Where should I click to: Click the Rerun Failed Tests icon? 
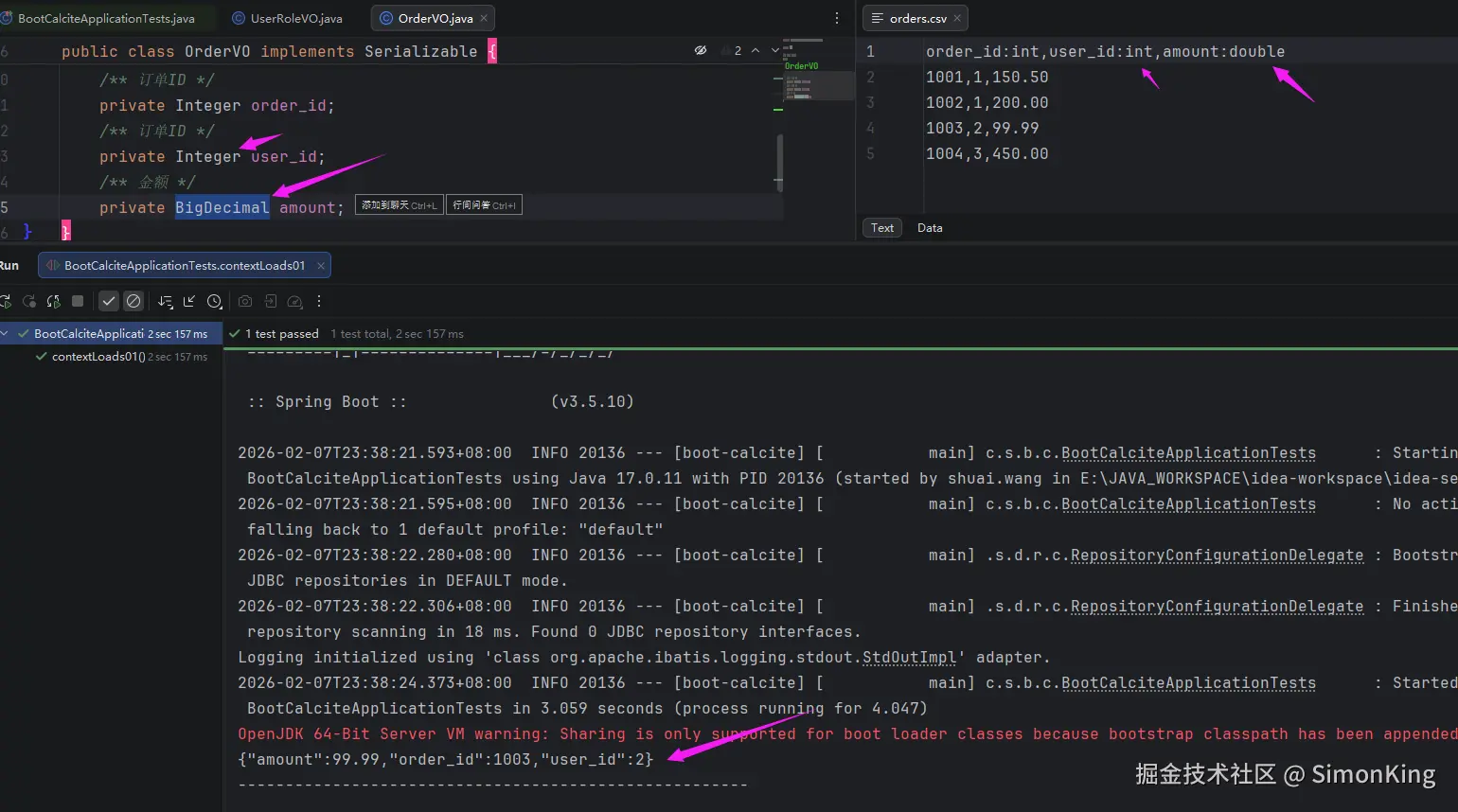point(29,301)
